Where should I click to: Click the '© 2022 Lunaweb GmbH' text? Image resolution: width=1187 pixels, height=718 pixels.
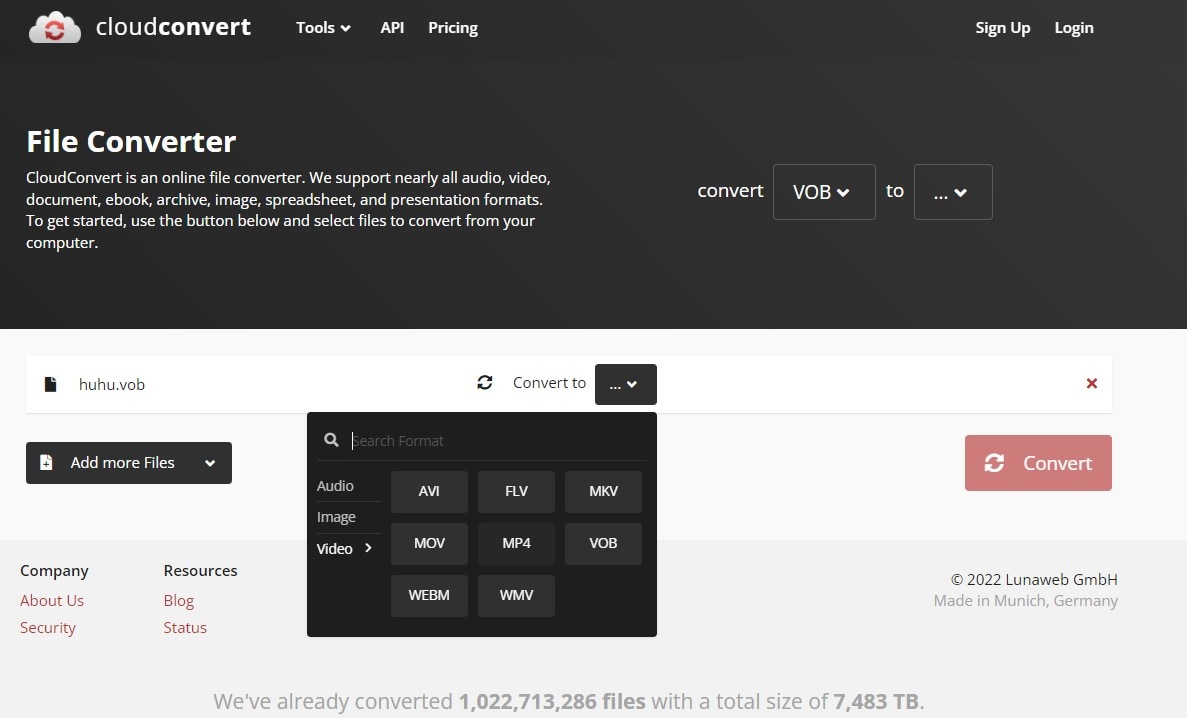pos(1034,579)
